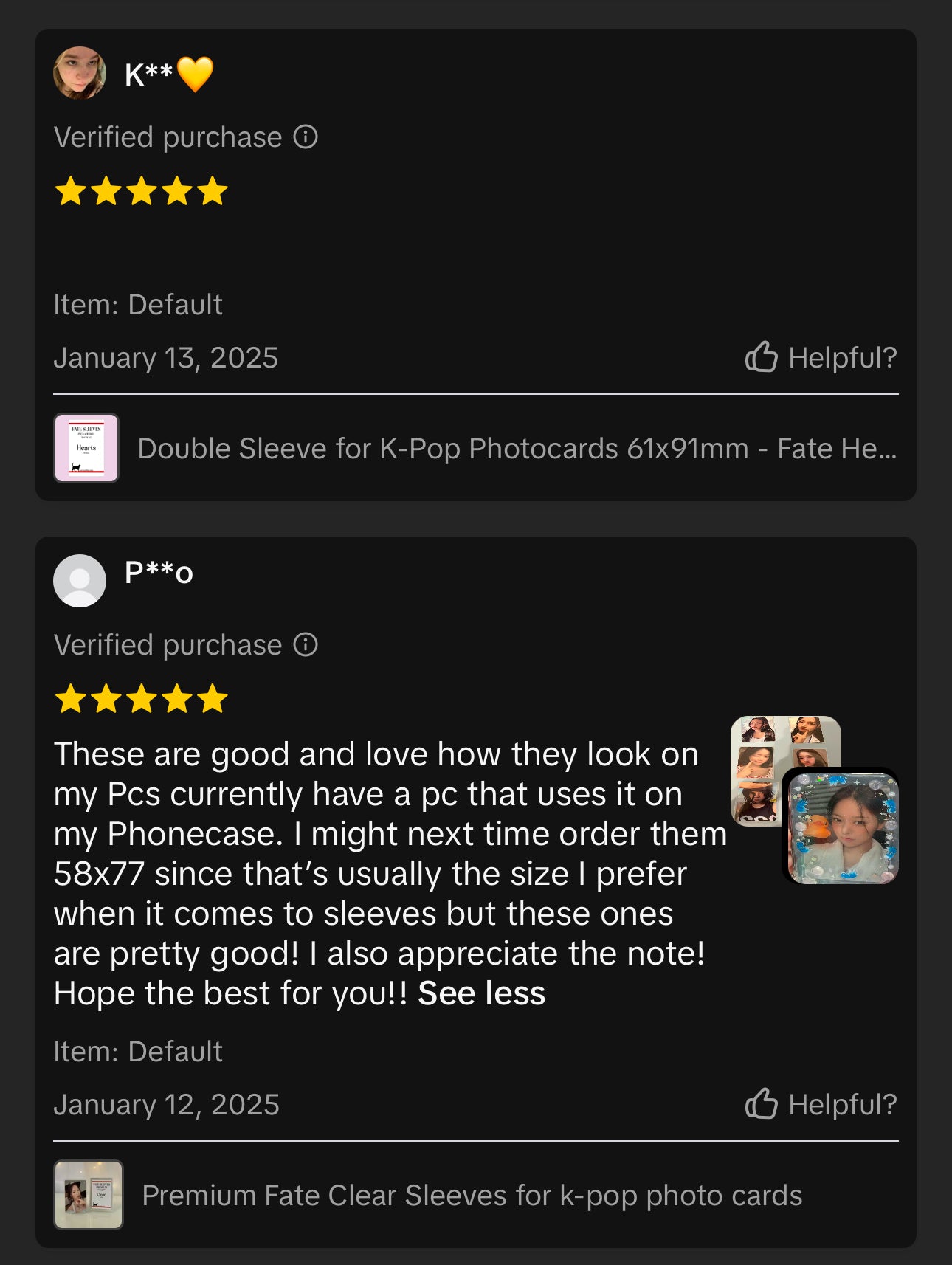The image size is (952, 1265).
Task: Click the Premium Fate Clear Sleeves thumbnail
Action: click(x=89, y=1195)
